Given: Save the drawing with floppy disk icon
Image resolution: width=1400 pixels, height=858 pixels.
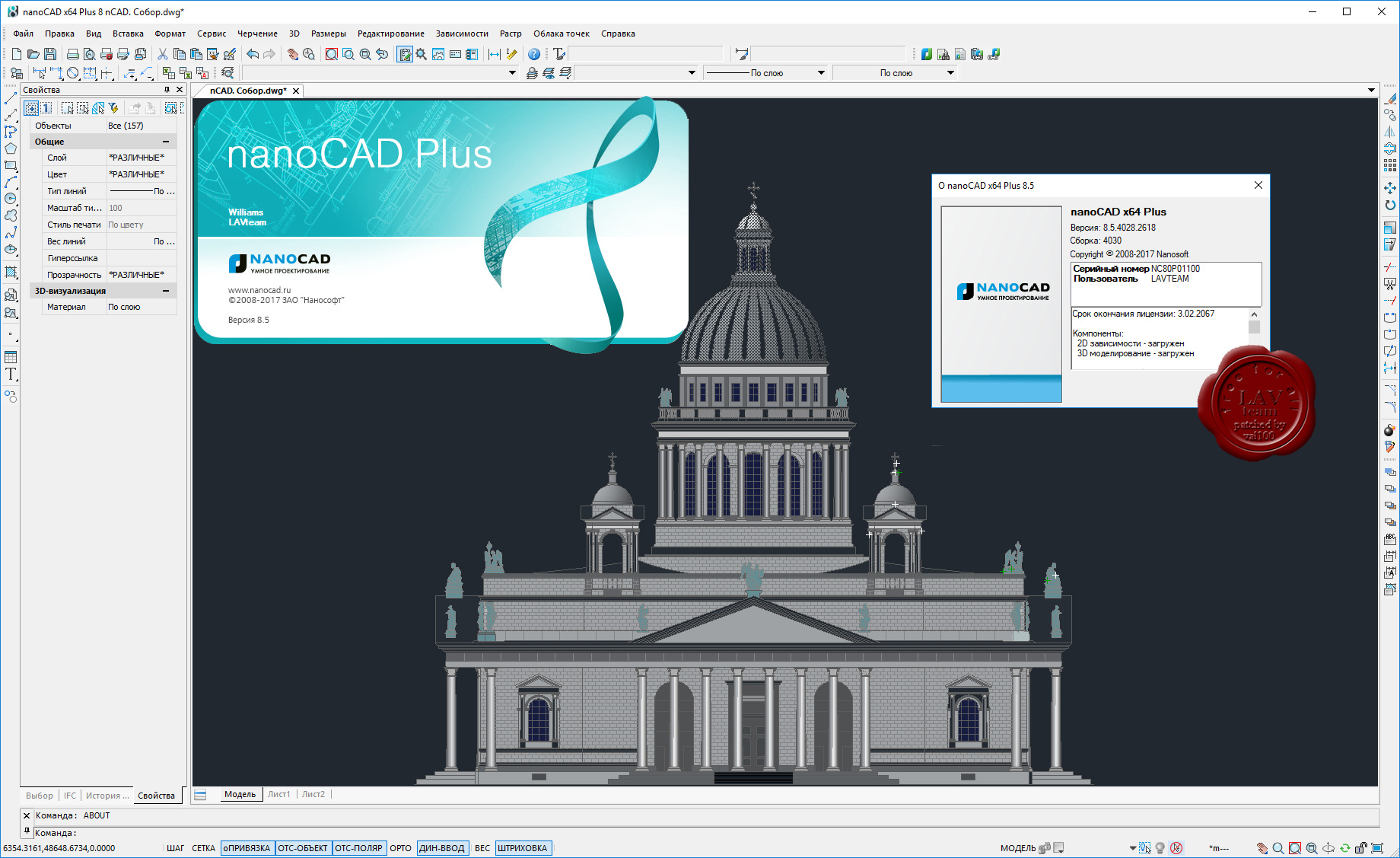Looking at the screenshot, I should tap(50, 54).
